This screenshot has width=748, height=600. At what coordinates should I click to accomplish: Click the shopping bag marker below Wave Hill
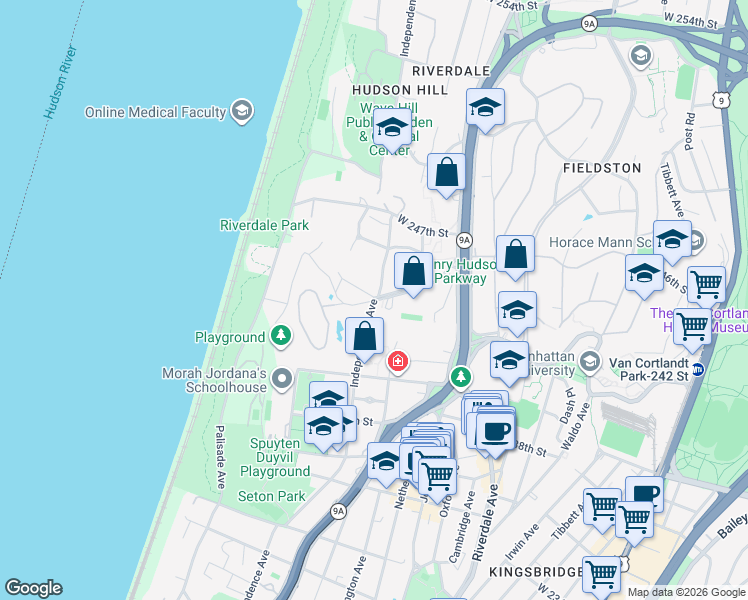446,174
